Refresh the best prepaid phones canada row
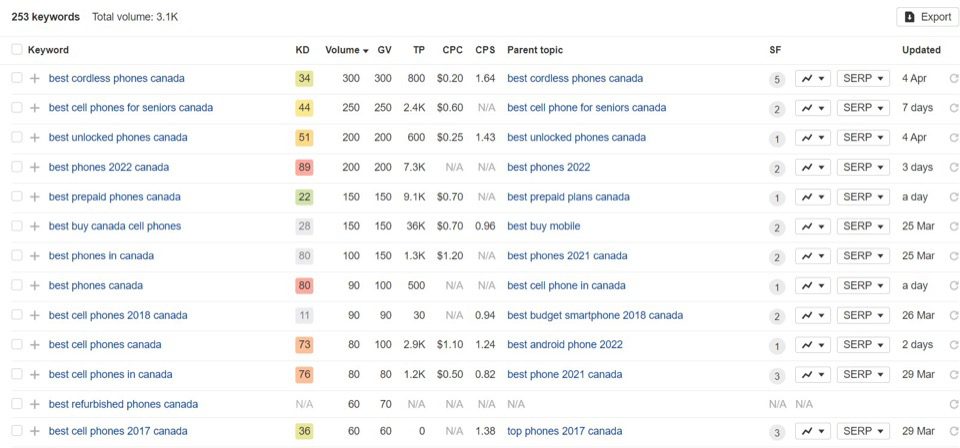 (x=953, y=197)
